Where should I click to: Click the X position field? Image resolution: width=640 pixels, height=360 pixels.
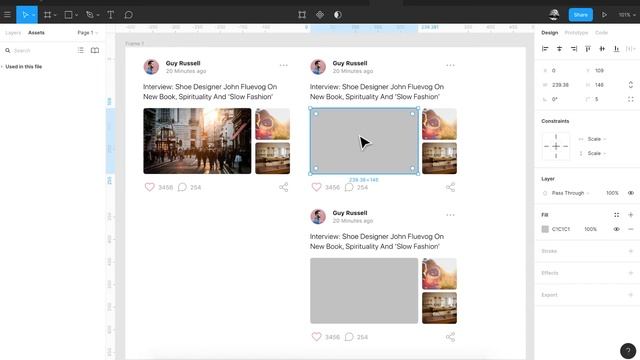pos(561,71)
